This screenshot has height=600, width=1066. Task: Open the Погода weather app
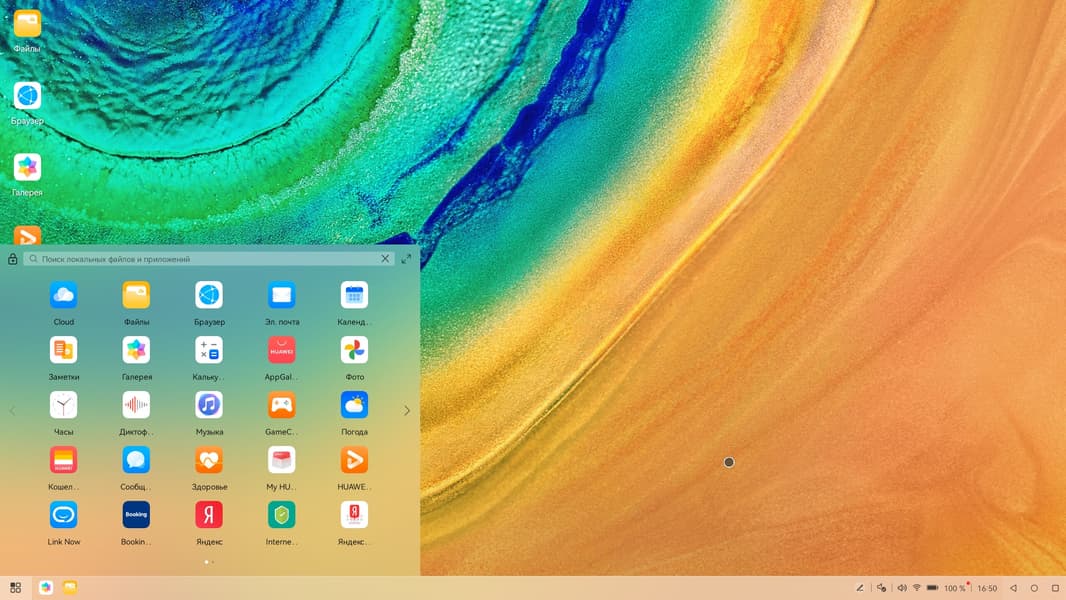tap(354, 406)
